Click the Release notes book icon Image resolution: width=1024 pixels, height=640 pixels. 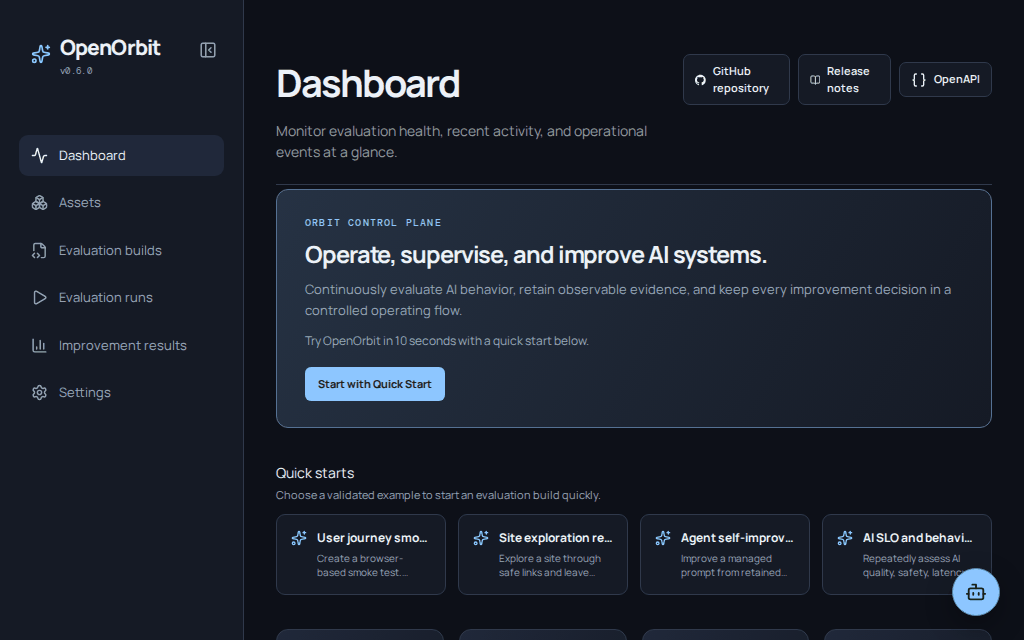(x=815, y=80)
